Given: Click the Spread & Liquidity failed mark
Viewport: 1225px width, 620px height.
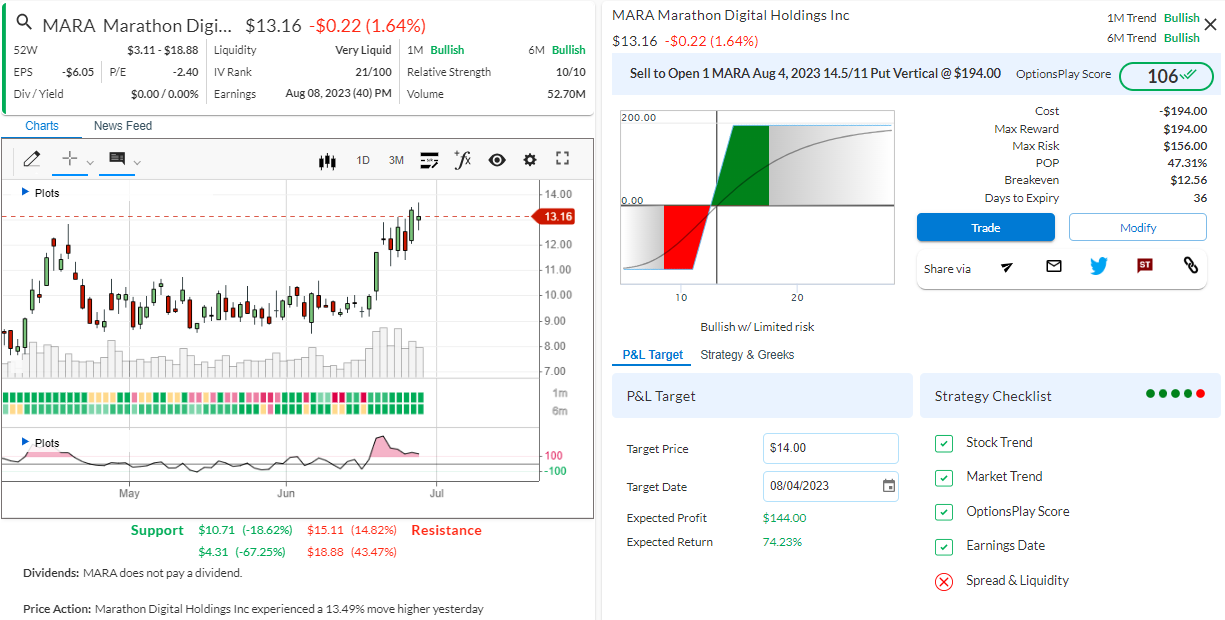Looking at the screenshot, I should click(944, 581).
